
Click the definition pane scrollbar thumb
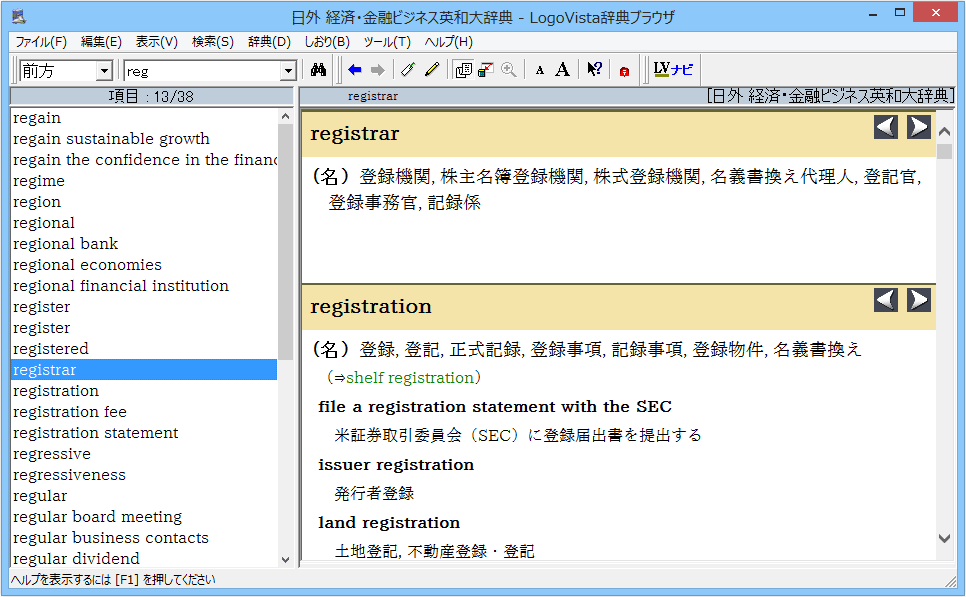coord(944,152)
